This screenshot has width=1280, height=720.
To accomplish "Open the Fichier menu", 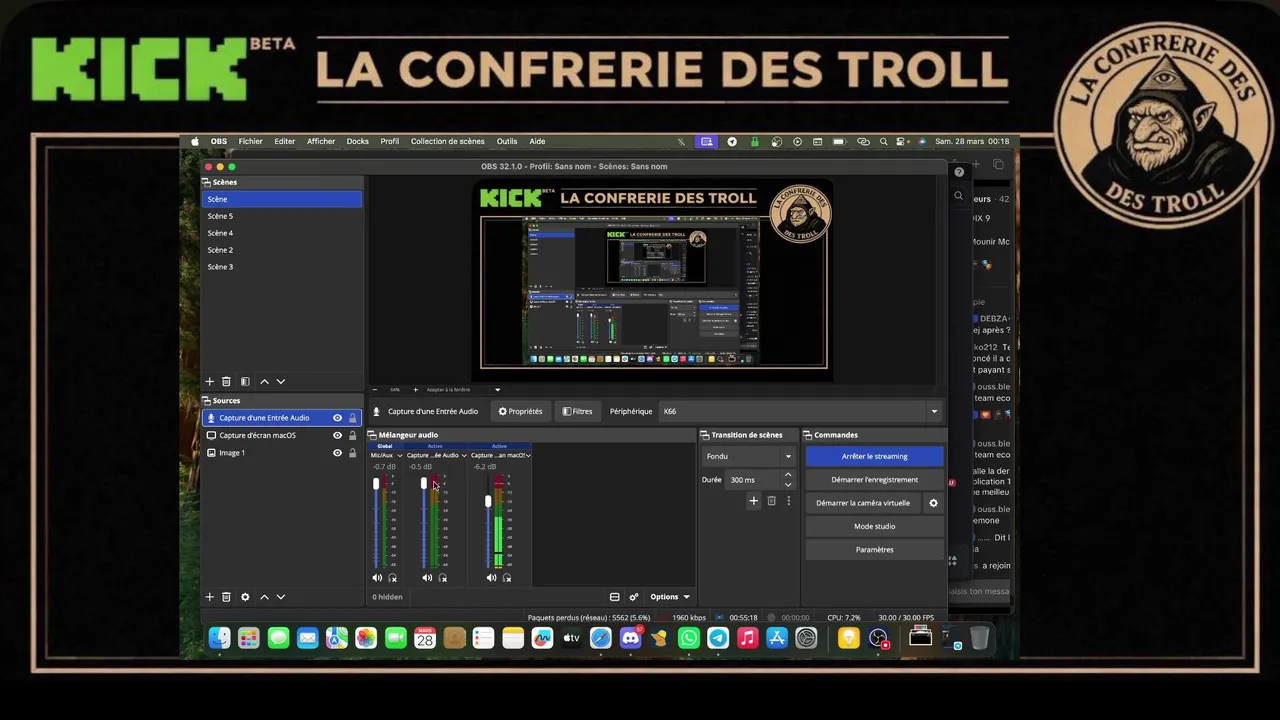I will pos(250,142).
